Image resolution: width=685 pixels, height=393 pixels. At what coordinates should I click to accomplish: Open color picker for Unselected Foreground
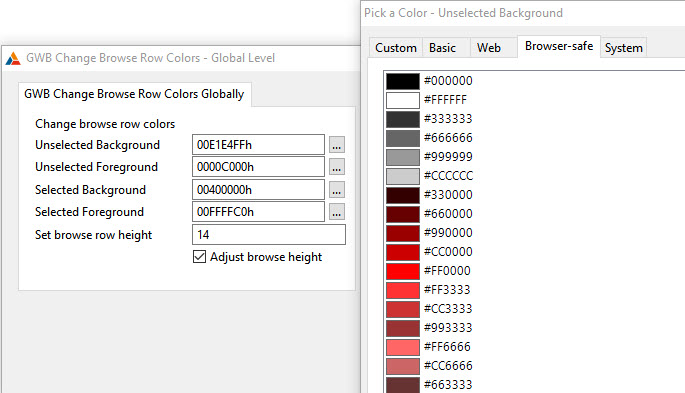[336, 167]
